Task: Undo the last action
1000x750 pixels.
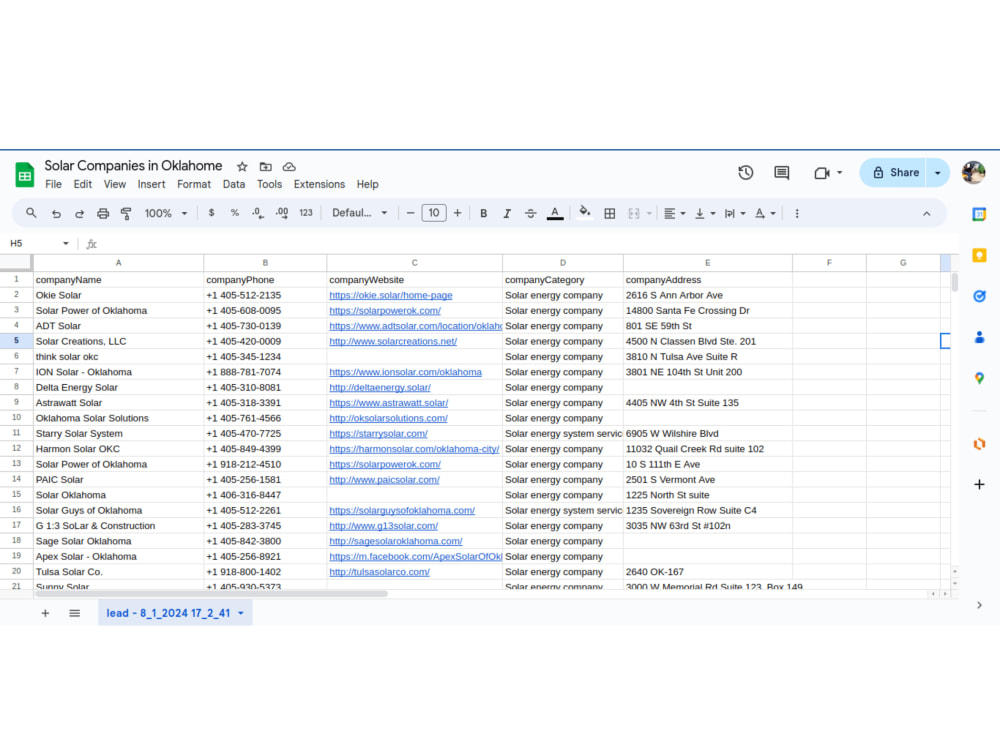Action: point(56,214)
